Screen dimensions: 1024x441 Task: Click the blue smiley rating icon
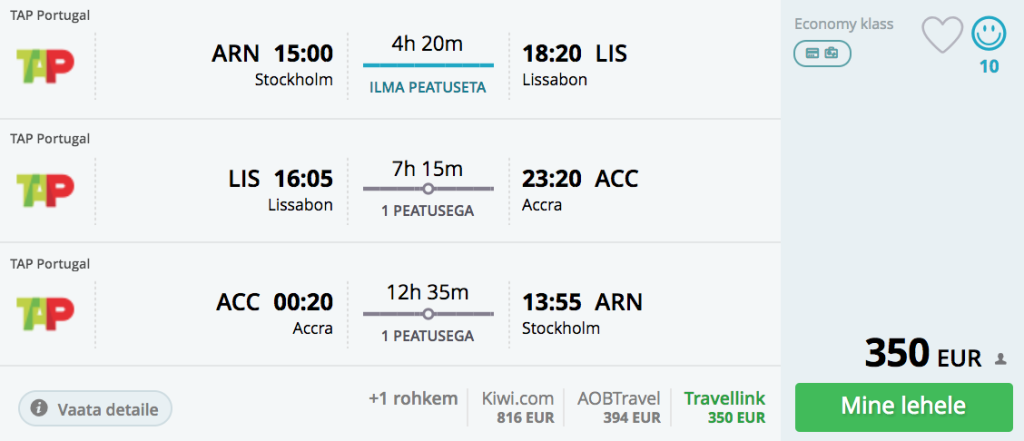coord(989,35)
